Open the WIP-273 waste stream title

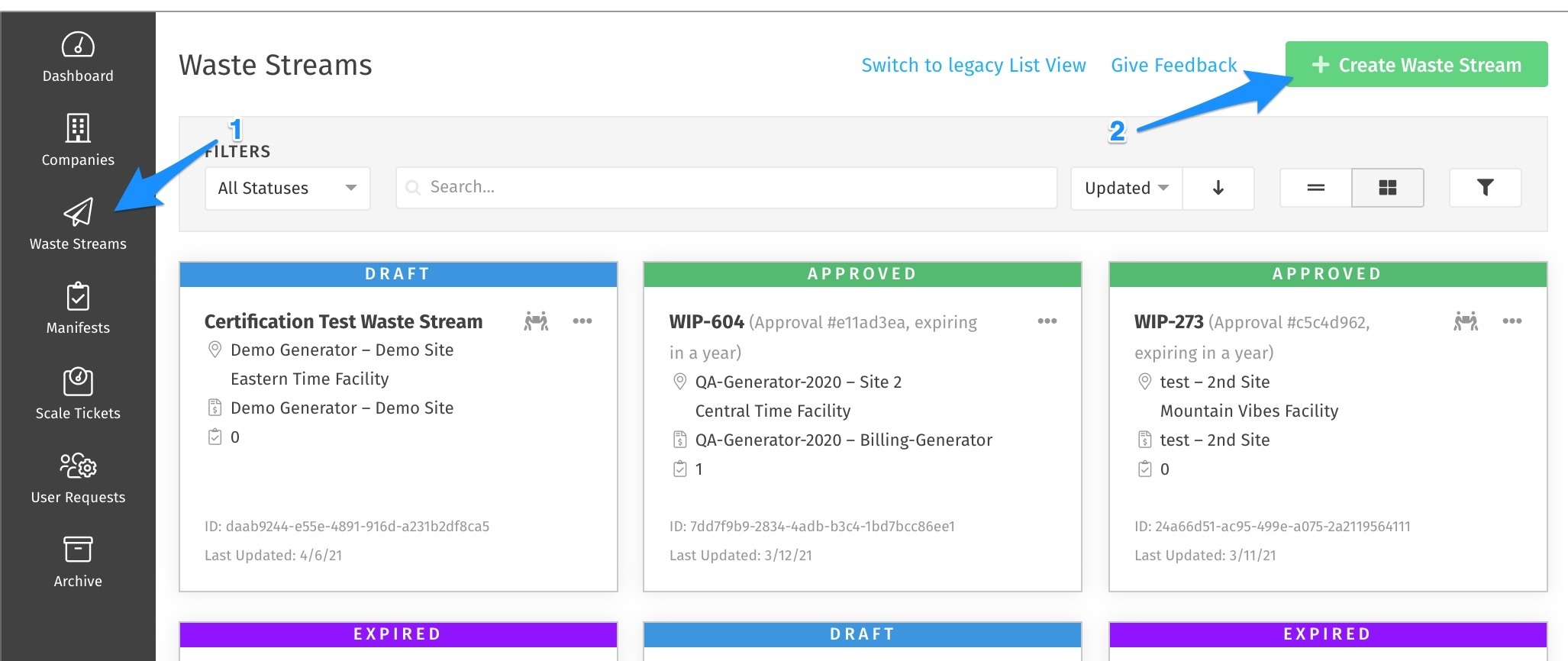click(x=1169, y=322)
